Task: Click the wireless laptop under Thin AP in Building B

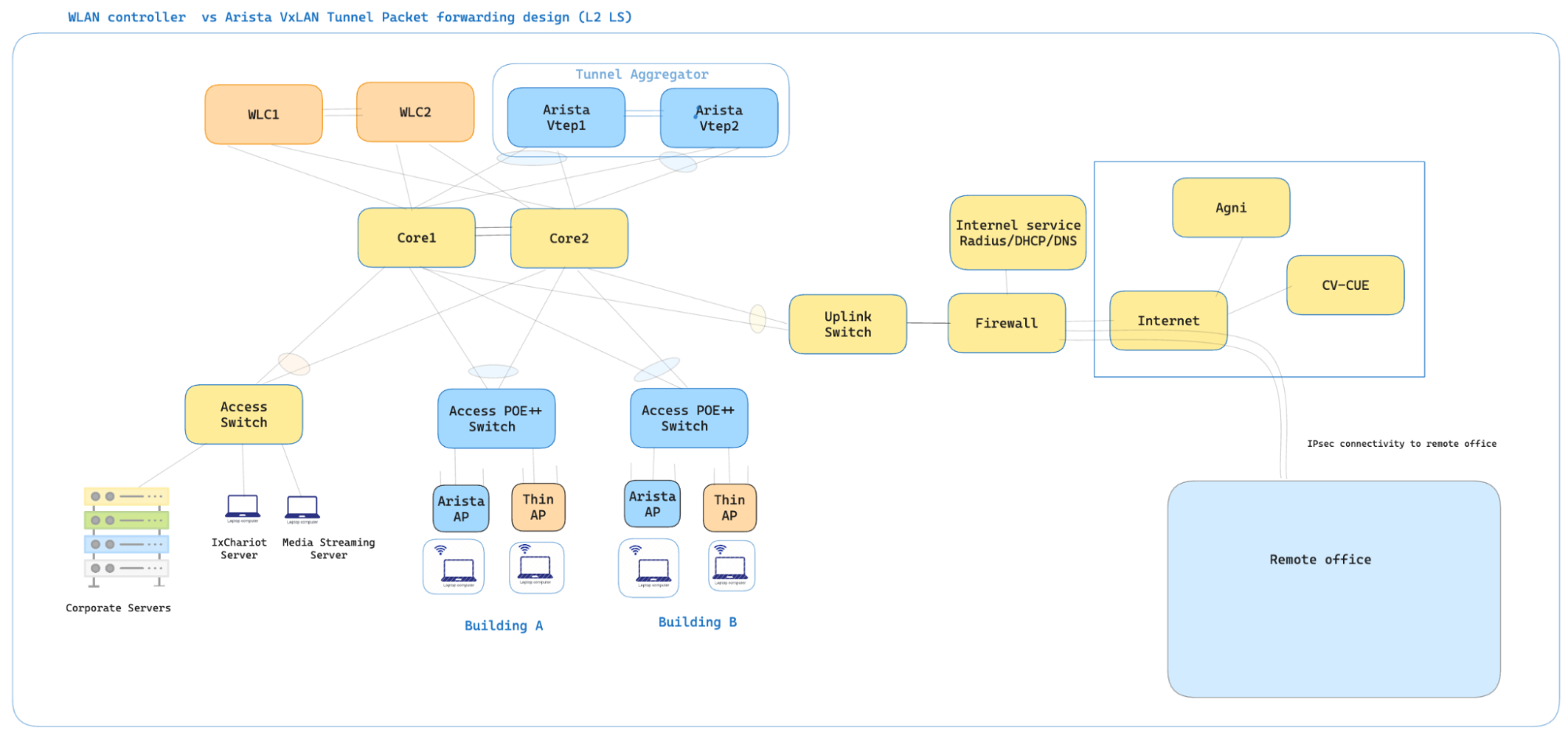Action: [728, 567]
